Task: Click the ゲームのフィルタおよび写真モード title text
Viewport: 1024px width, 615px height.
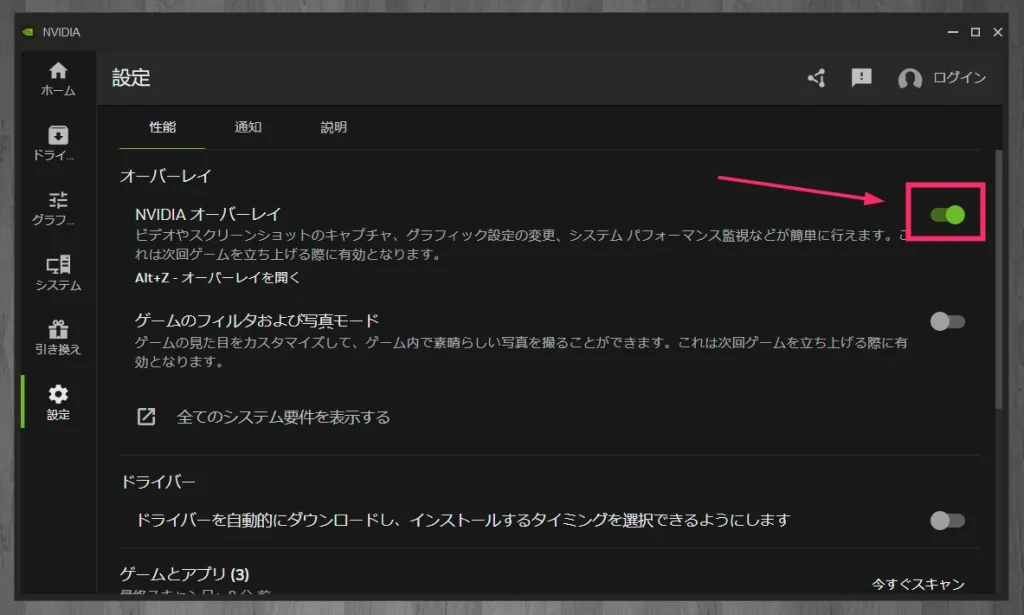Action: point(257,321)
